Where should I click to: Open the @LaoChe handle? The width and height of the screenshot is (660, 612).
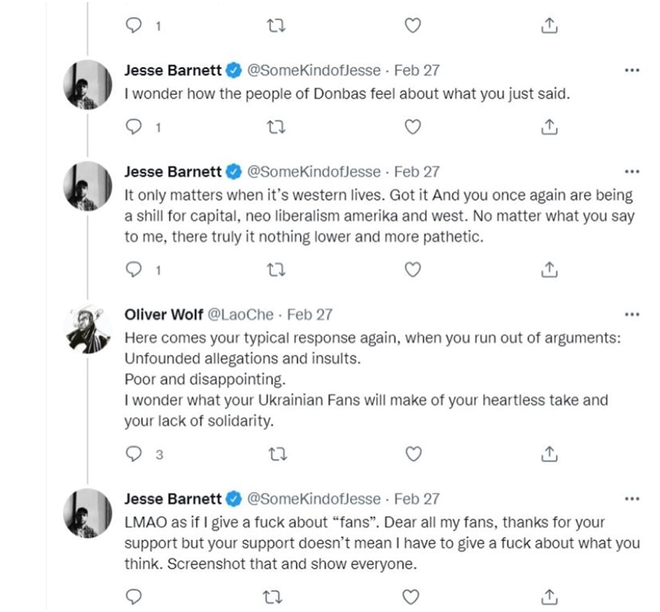[243, 313]
